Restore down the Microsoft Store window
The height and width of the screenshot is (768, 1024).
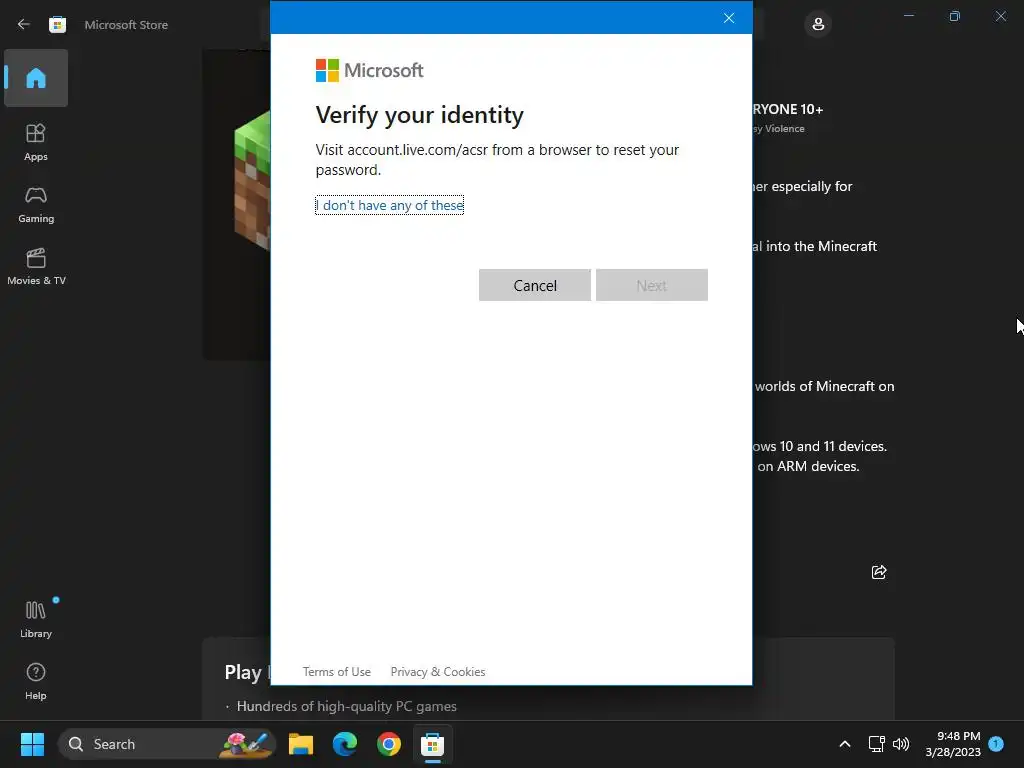(955, 16)
